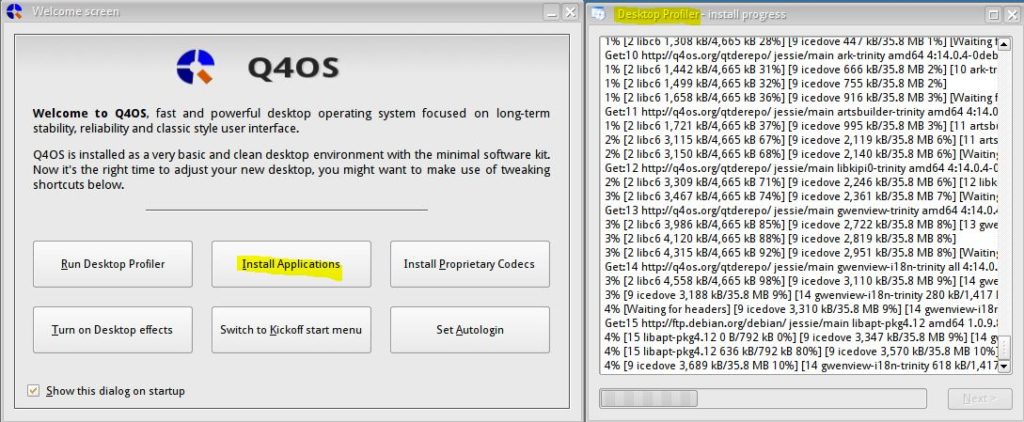Maximize the Desktop Profiler window
1024x422 pixels.
994,14
